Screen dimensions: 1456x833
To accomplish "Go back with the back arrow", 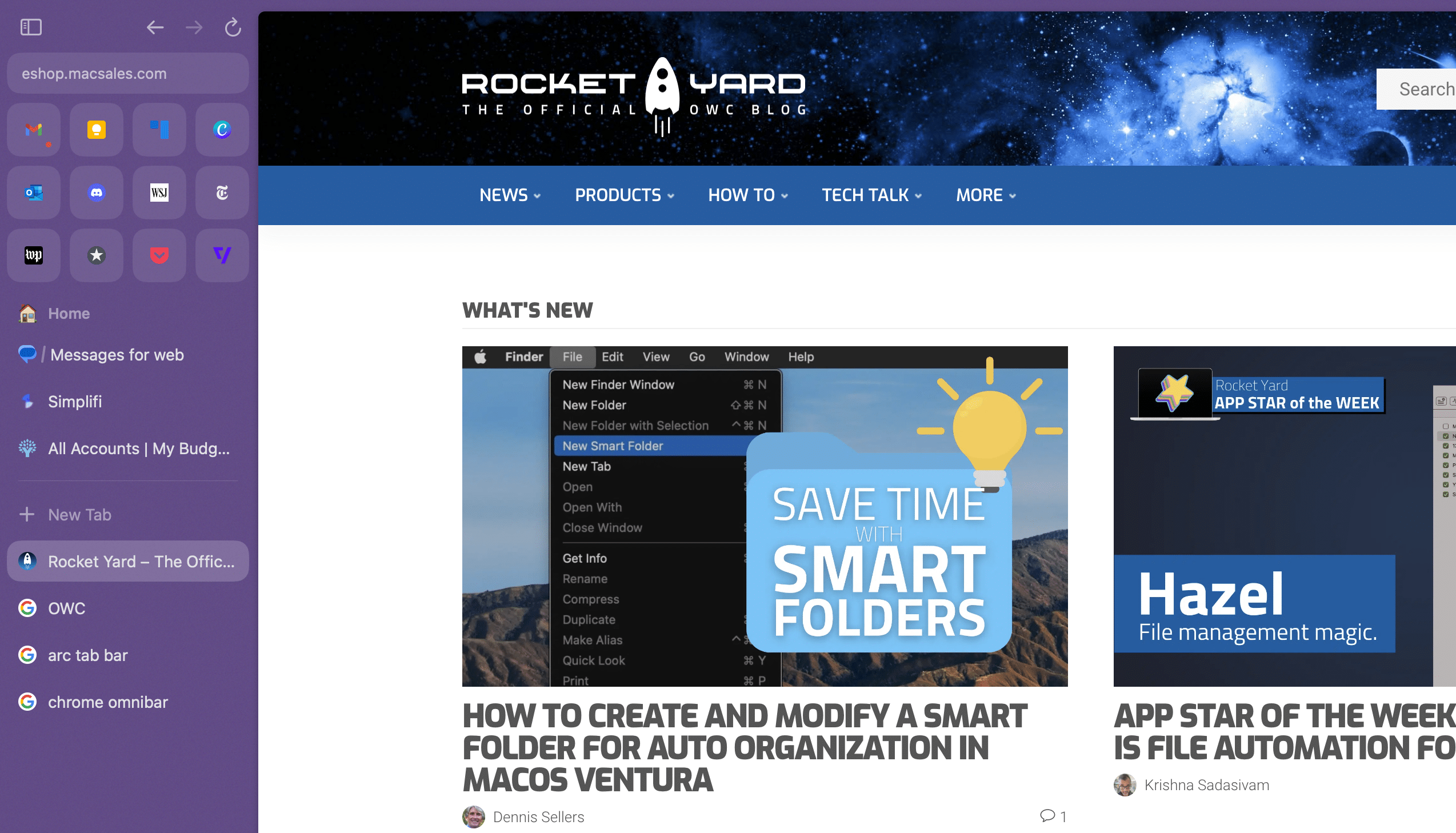I will 155,27.
